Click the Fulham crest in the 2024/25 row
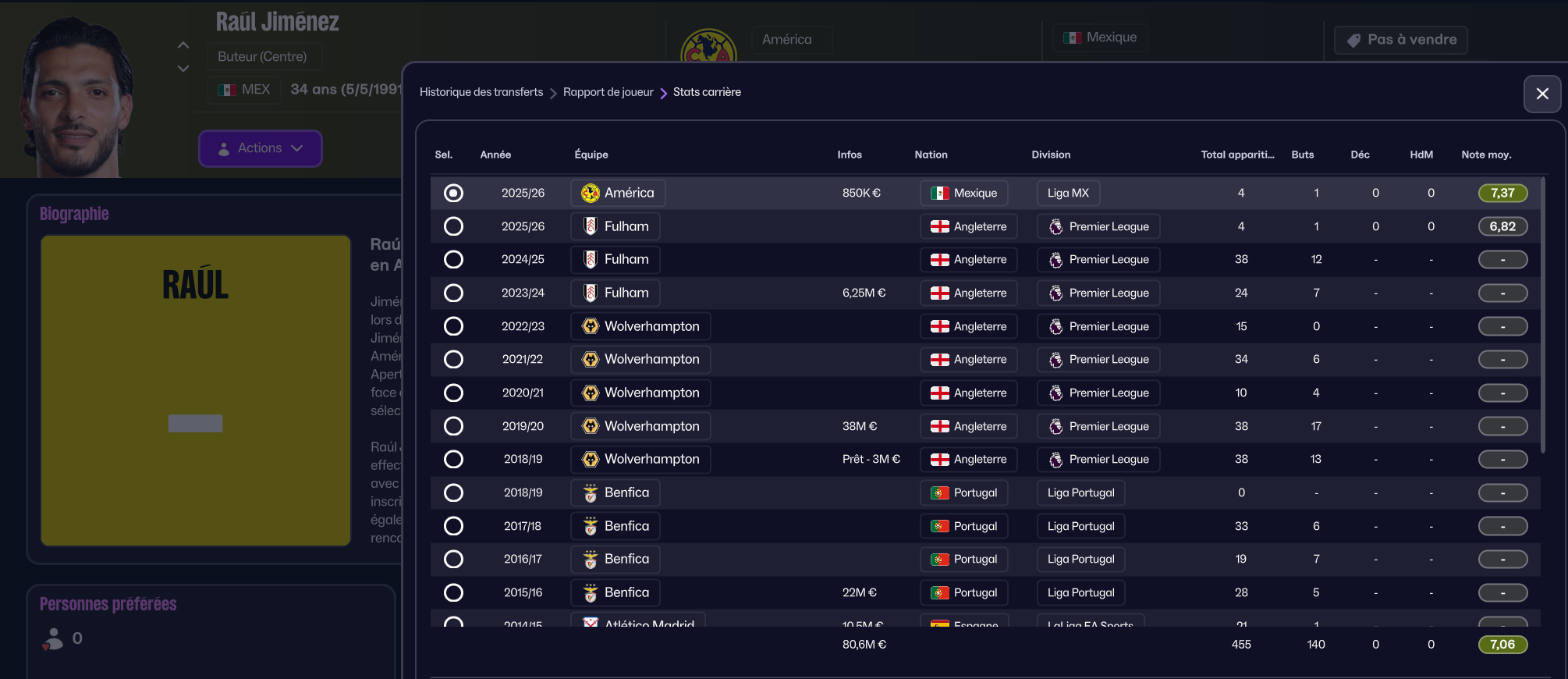 591,259
